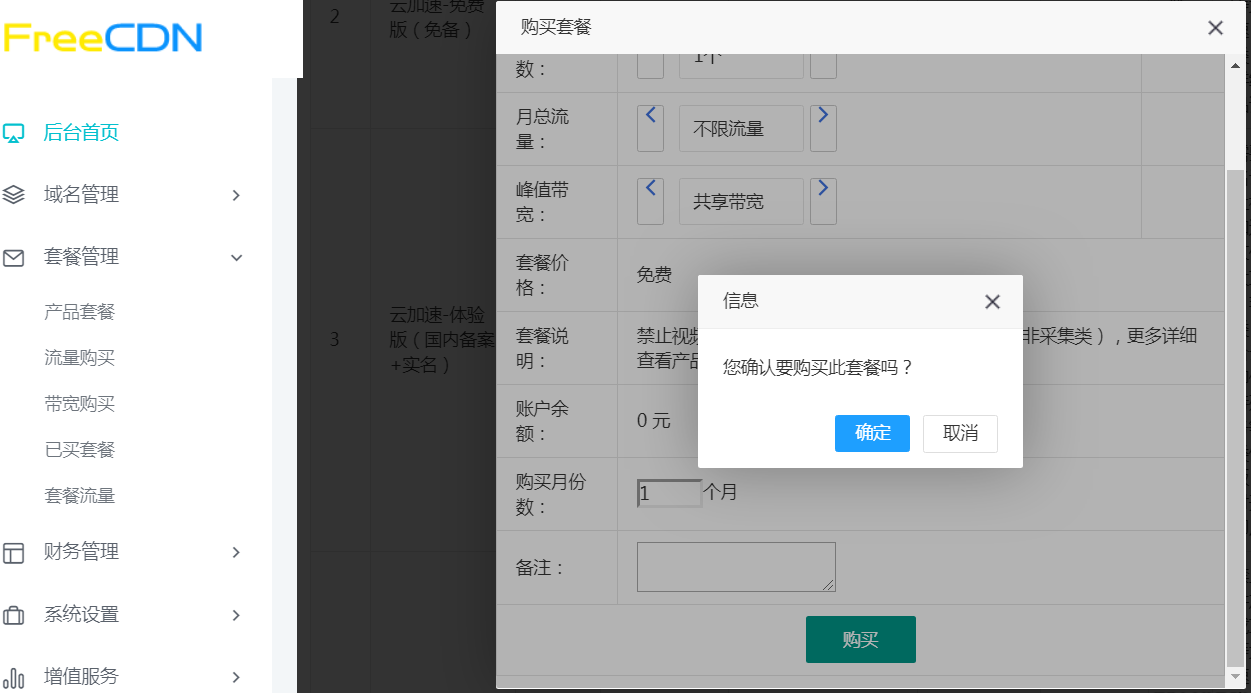
Task: Open the 已买套餐 submenu item
Action: pyautogui.click(x=80, y=450)
